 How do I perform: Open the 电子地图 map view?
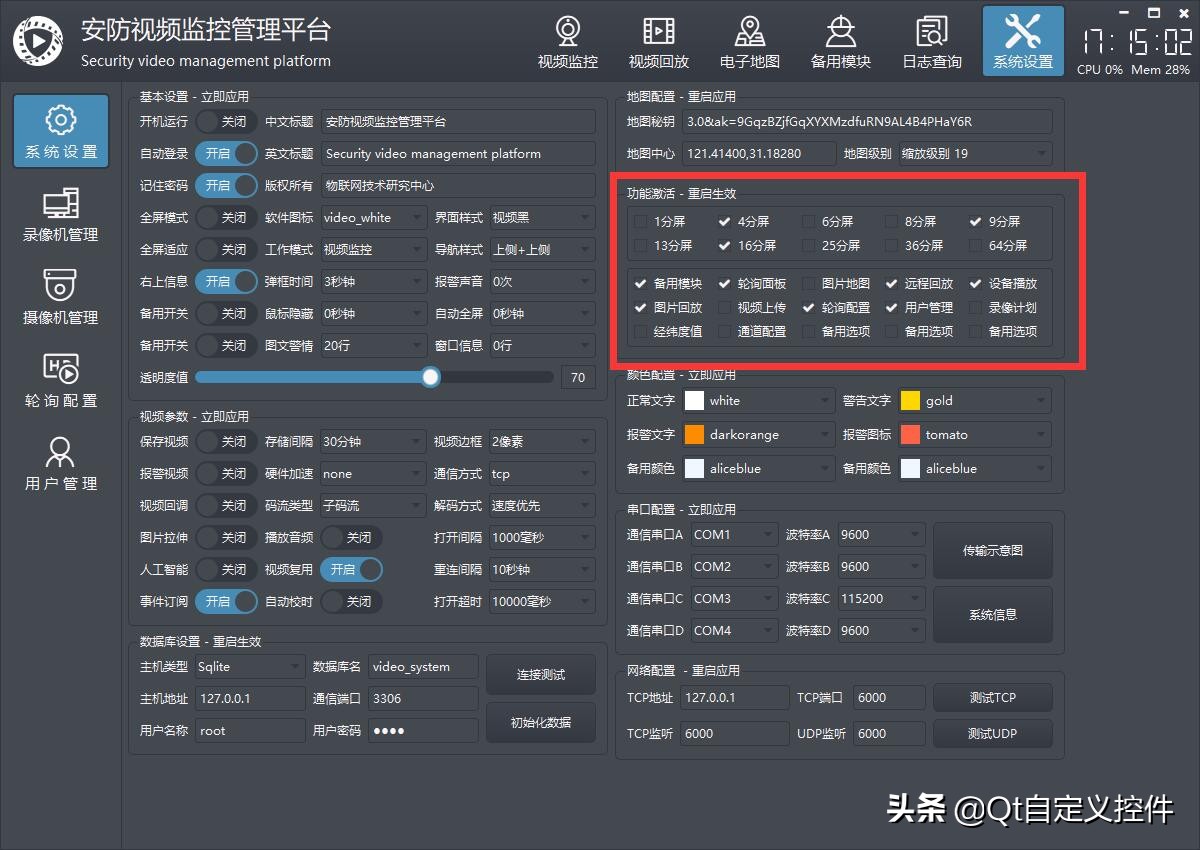[750, 41]
